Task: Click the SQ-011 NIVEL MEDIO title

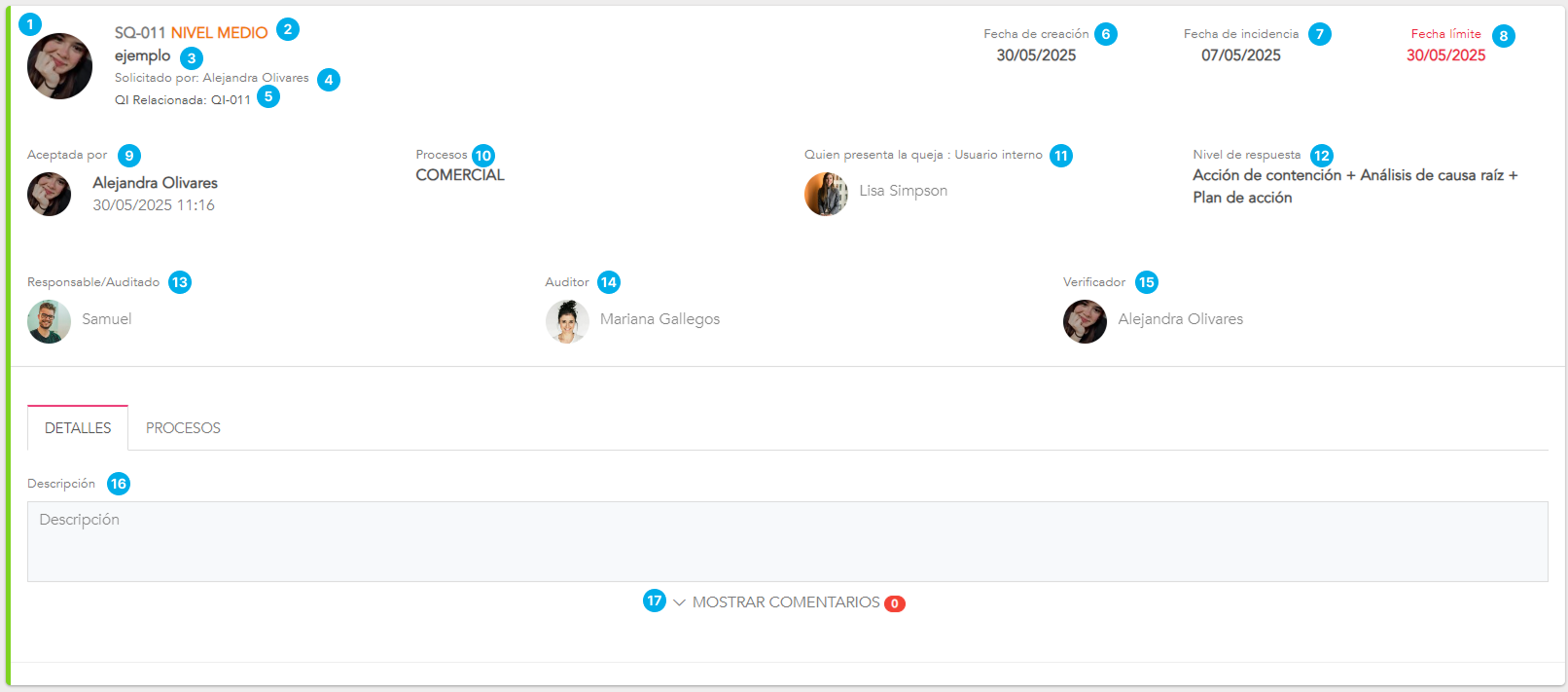Action: pos(191,33)
